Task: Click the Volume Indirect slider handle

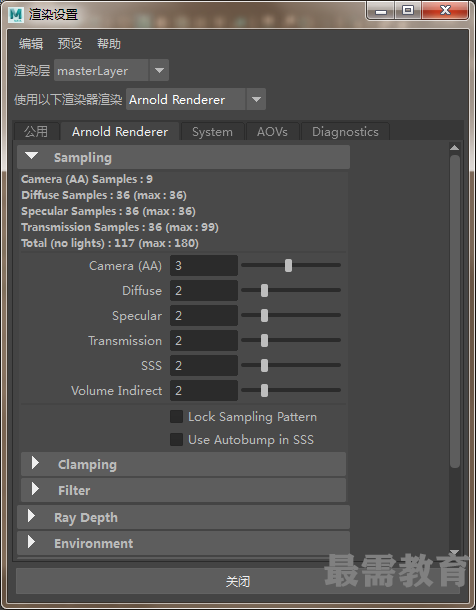Action: (x=264, y=390)
